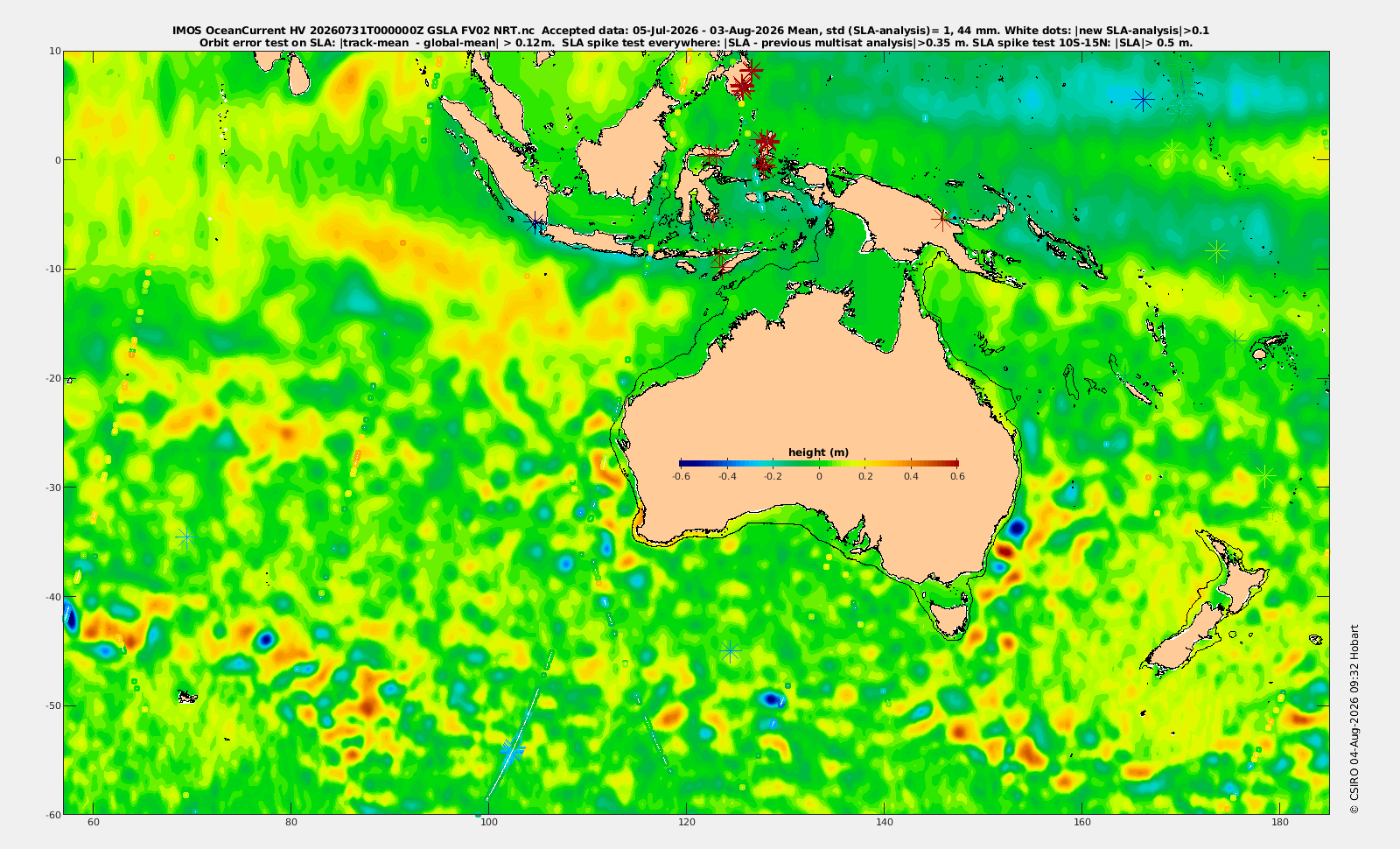Image resolution: width=1400 pixels, height=849 pixels.
Task: Click the latitude -50 y-axis label
Action: click(x=53, y=705)
